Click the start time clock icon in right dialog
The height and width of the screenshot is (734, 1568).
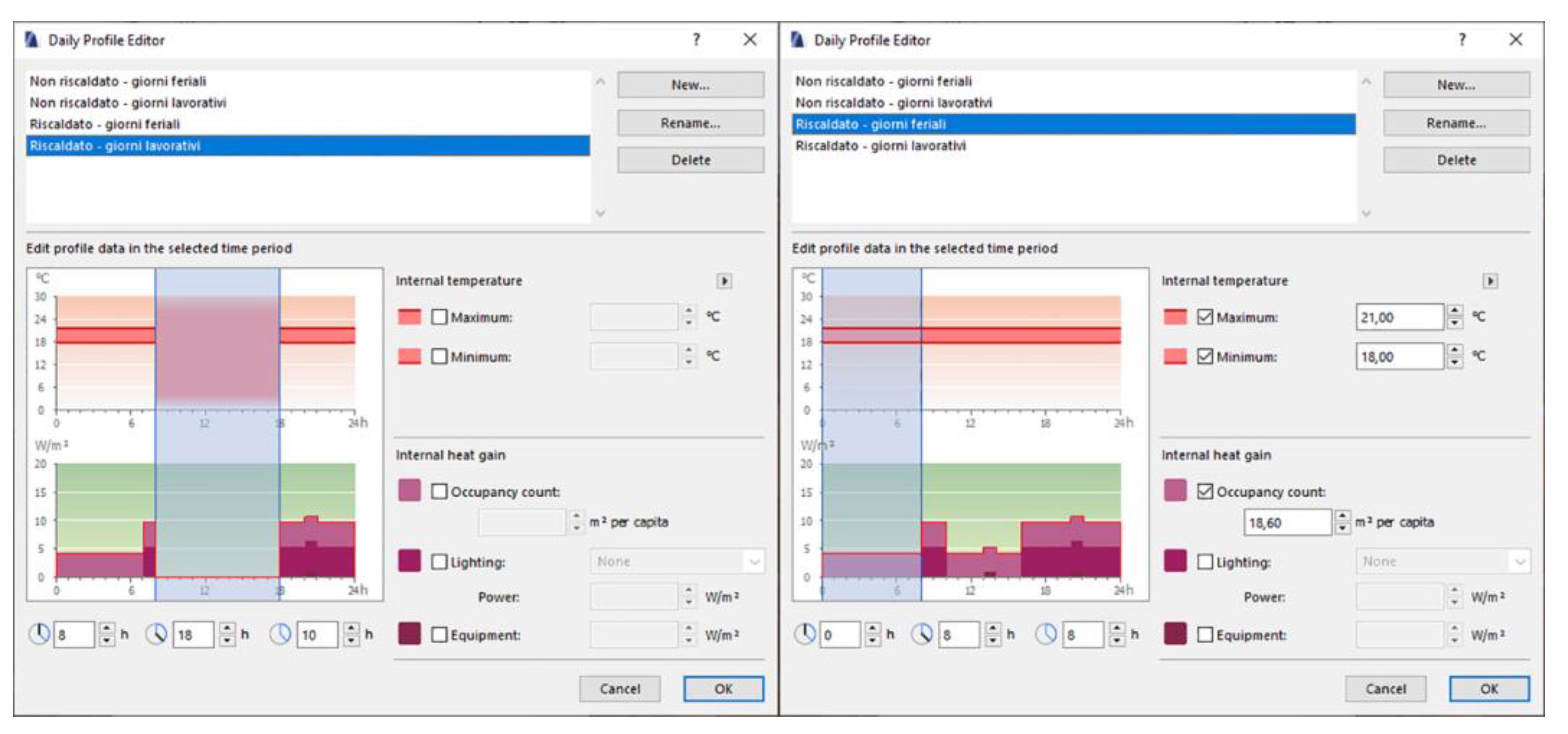click(x=805, y=634)
